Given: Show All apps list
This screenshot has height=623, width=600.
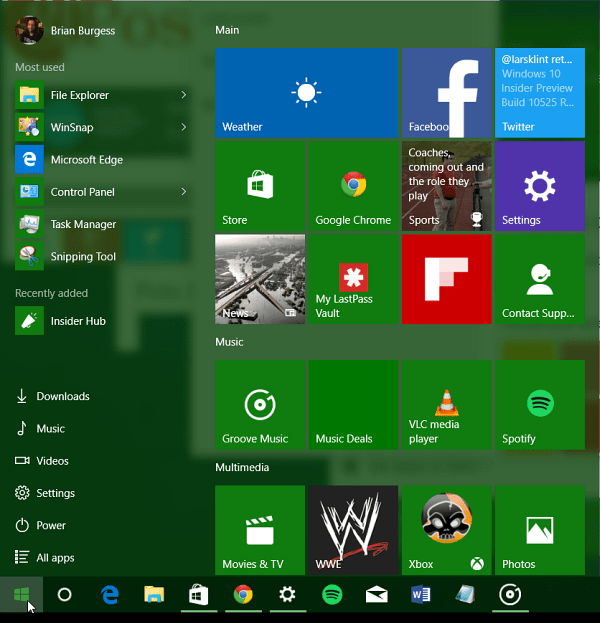Looking at the screenshot, I should tap(45, 557).
